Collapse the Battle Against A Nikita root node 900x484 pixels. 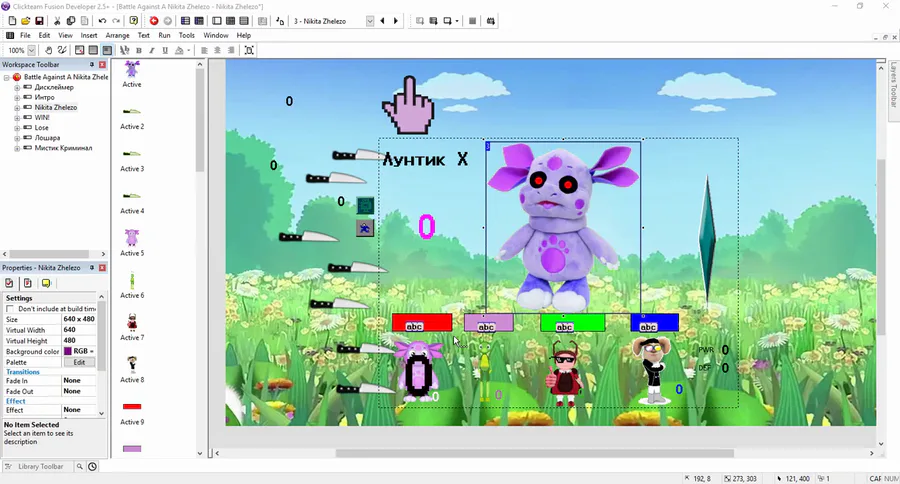coord(6,77)
